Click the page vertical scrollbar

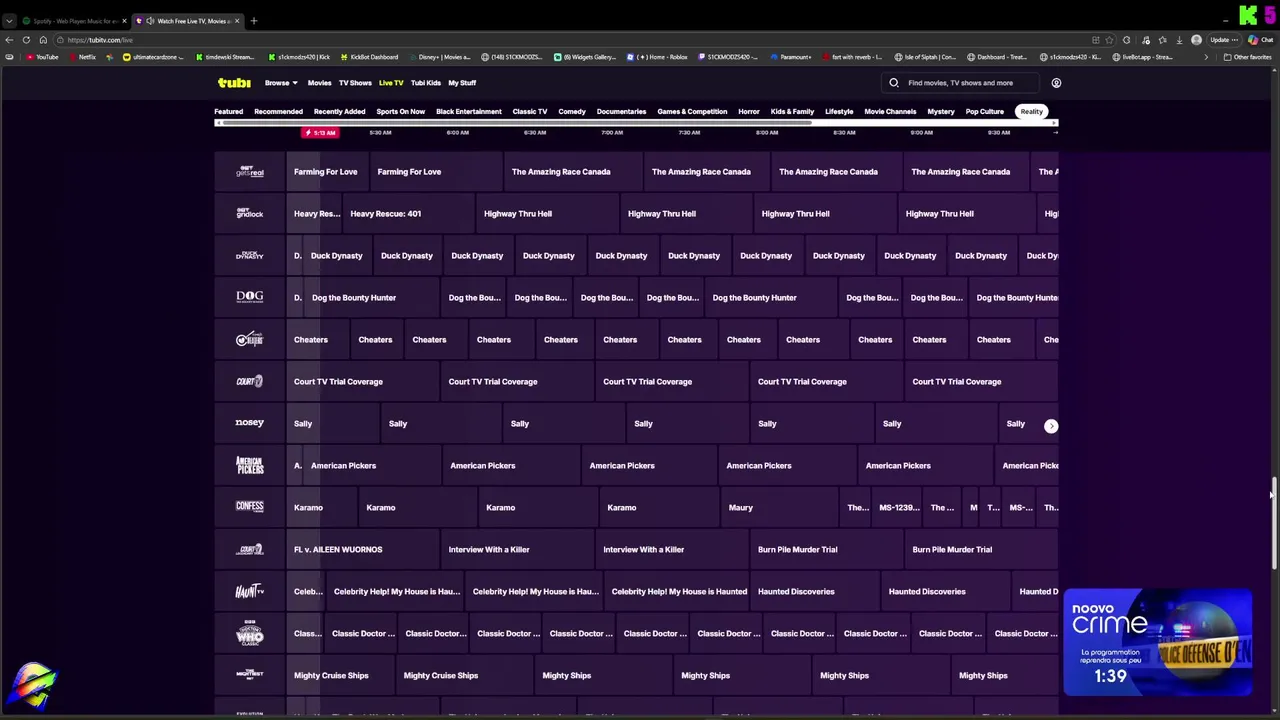(x=1273, y=524)
